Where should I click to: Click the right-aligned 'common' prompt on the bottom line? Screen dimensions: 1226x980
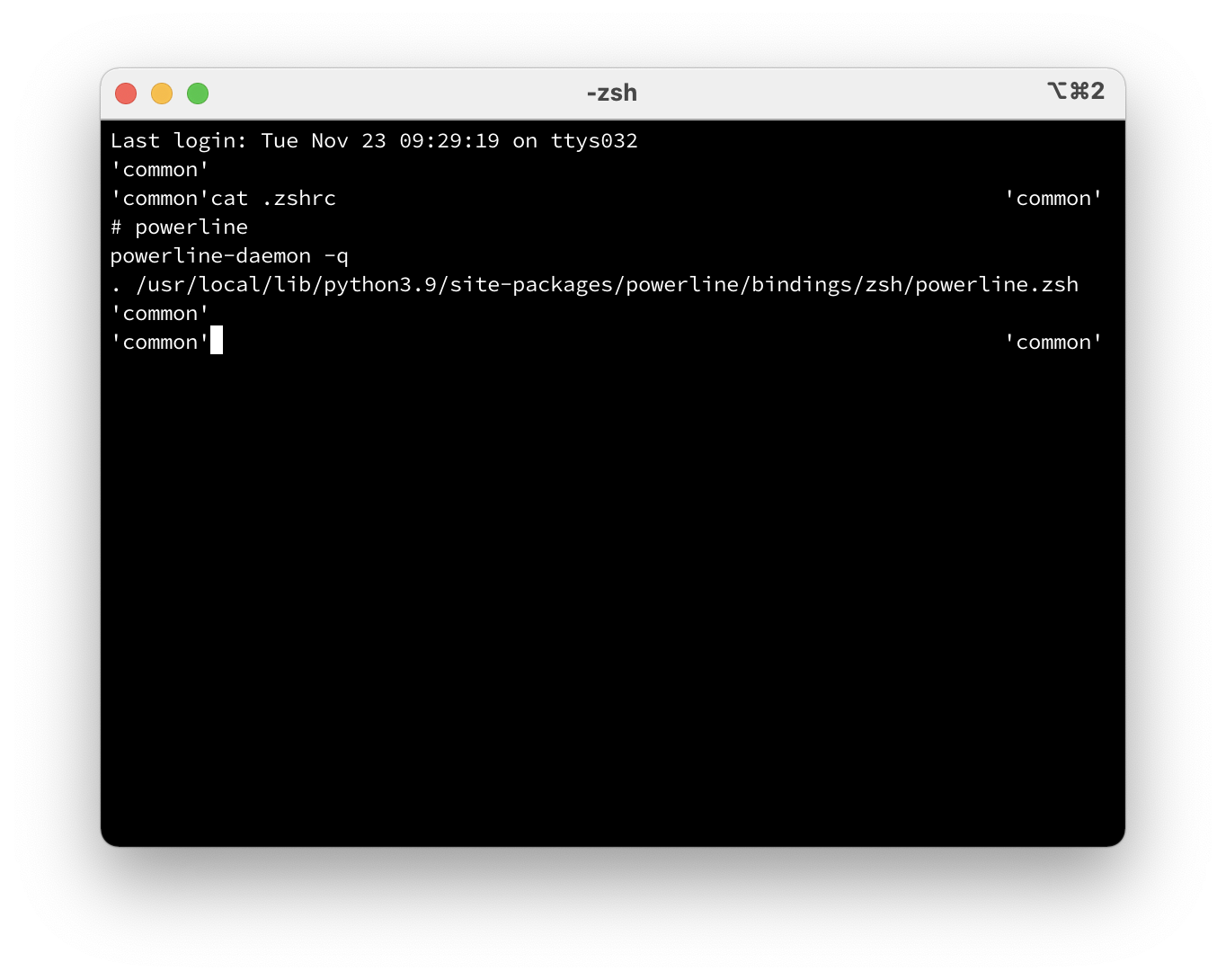coord(1053,342)
